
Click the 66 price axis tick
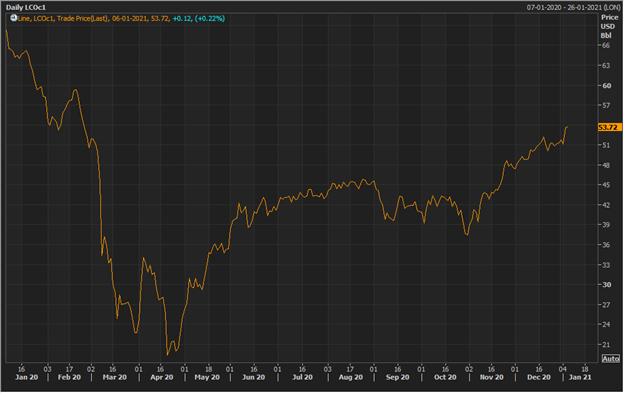click(x=606, y=46)
